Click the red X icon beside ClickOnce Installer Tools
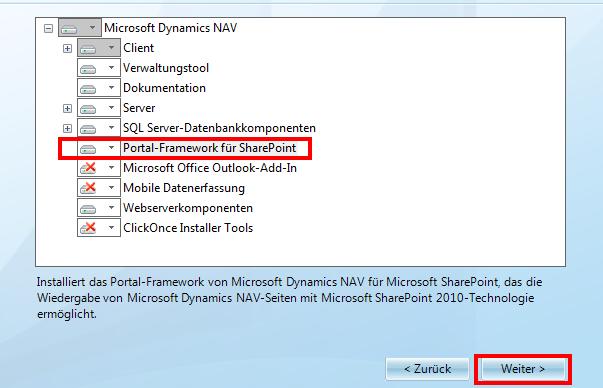The image size is (603, 388). click(x=88, y=228)
